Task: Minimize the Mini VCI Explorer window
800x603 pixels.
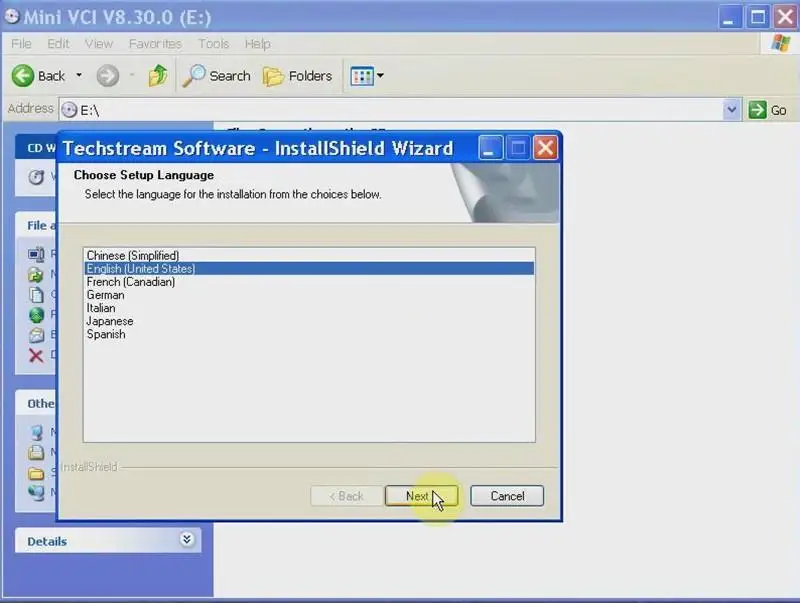Action: pyautogui.click(x=731, y=17)
